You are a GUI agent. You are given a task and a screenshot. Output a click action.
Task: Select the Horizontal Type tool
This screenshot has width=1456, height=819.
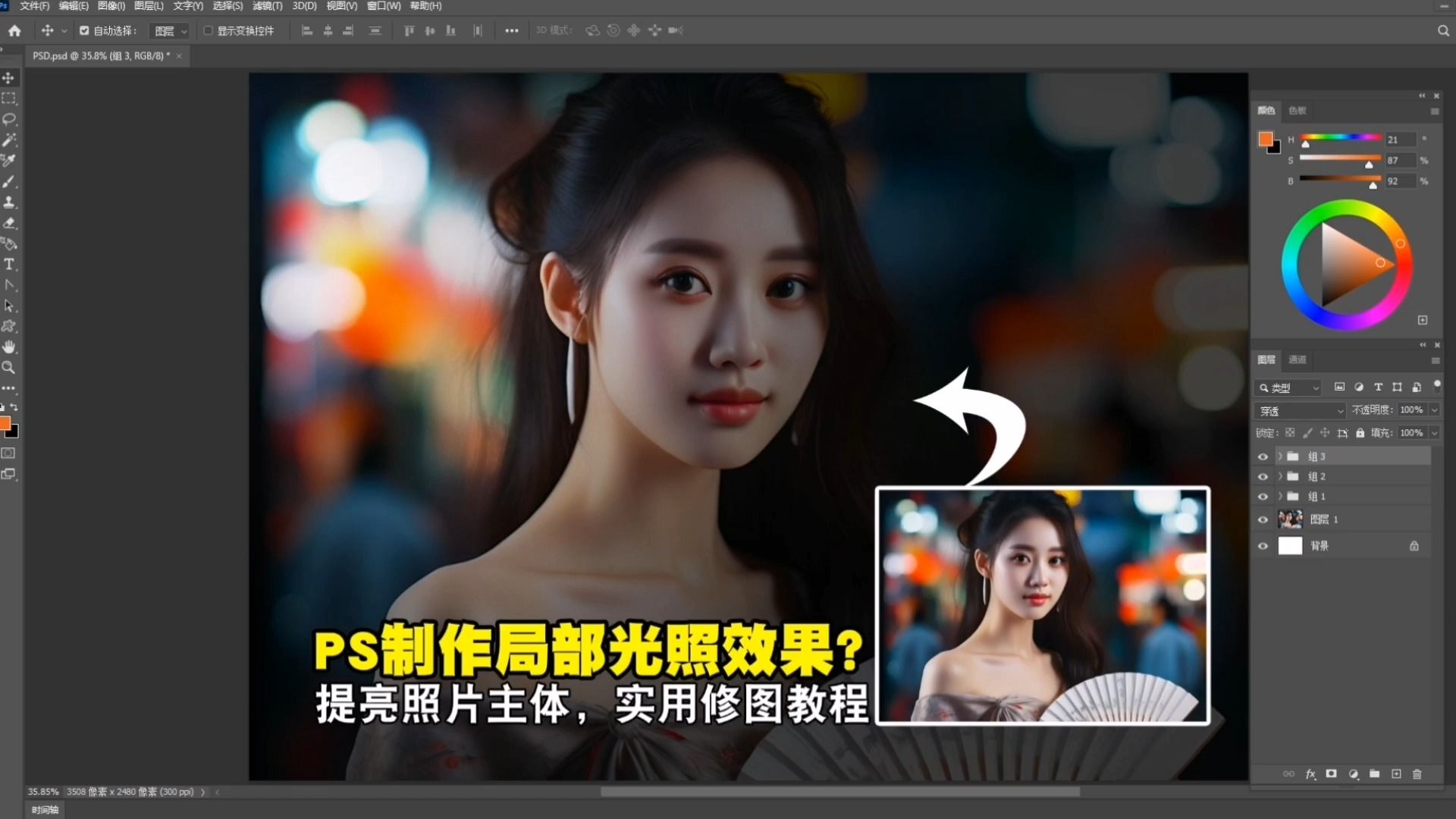[x=9, y=264]
